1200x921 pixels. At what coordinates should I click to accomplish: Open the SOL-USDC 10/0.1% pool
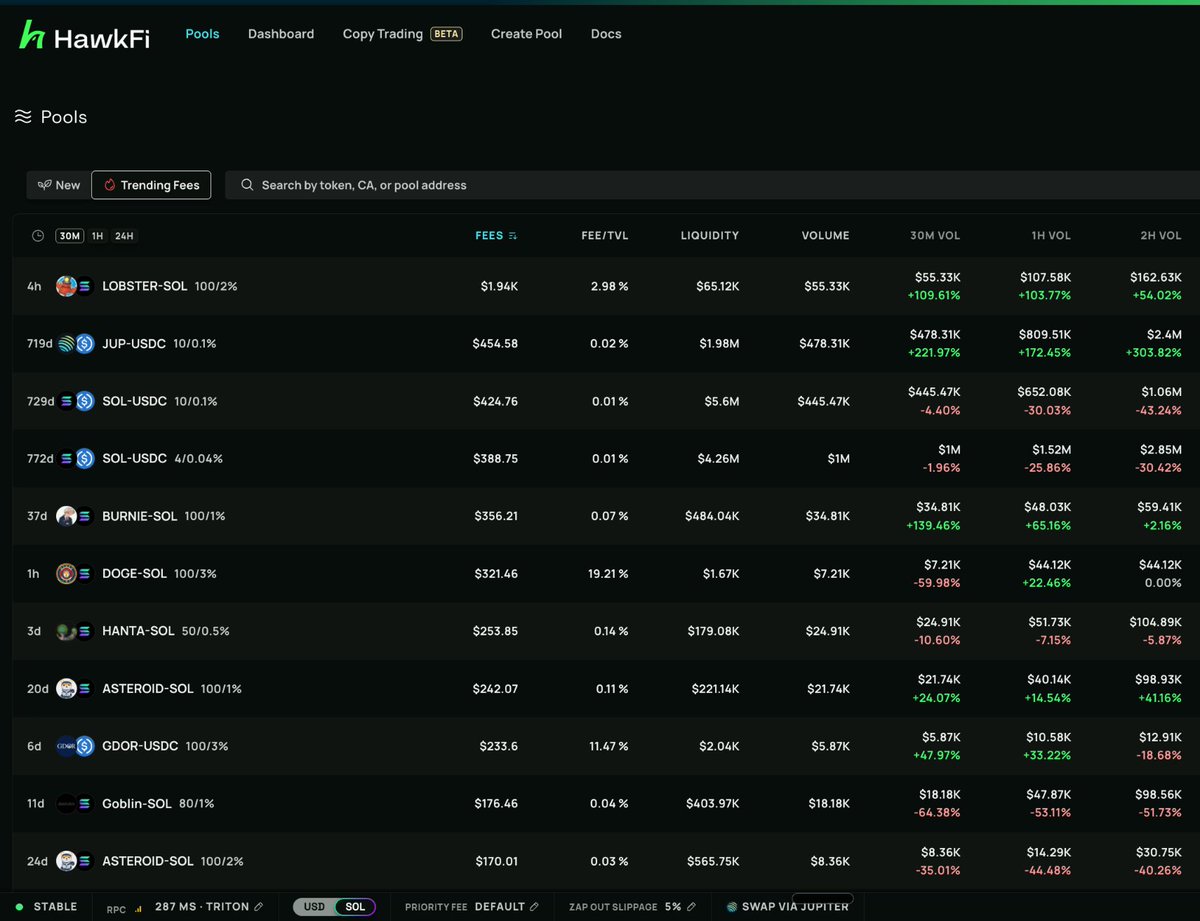[606, 401]
